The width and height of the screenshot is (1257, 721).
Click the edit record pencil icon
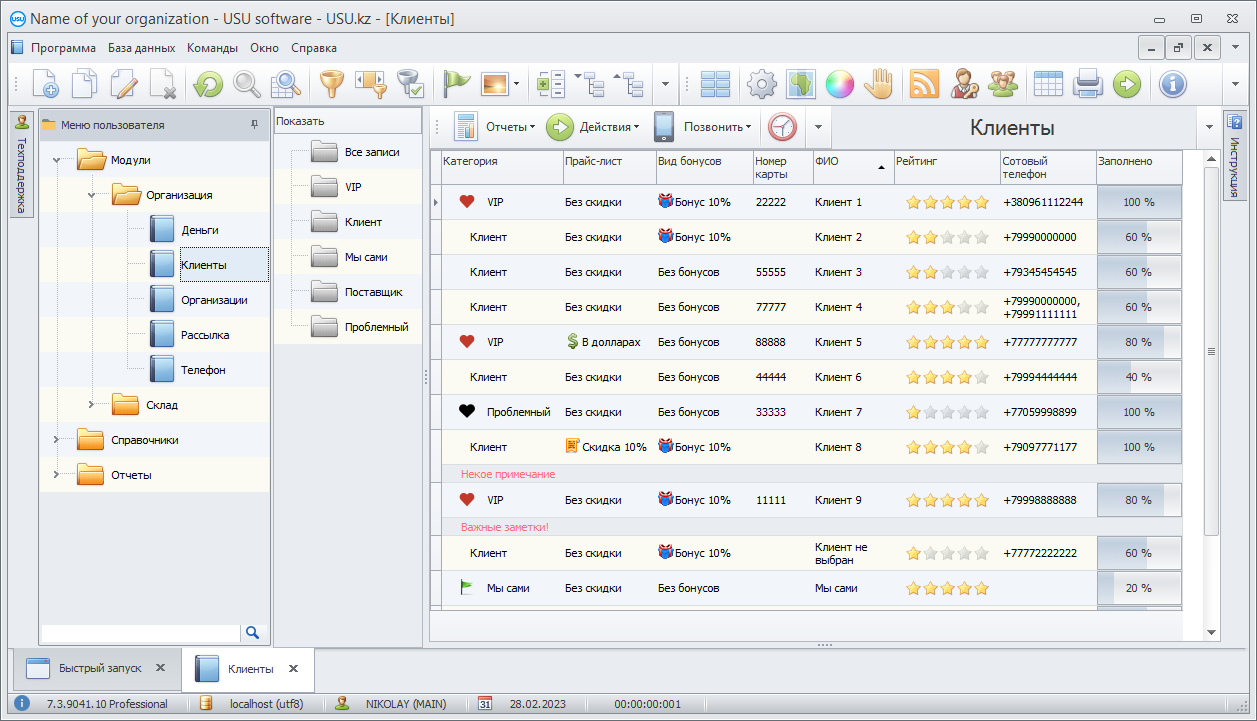click(124, 84)
